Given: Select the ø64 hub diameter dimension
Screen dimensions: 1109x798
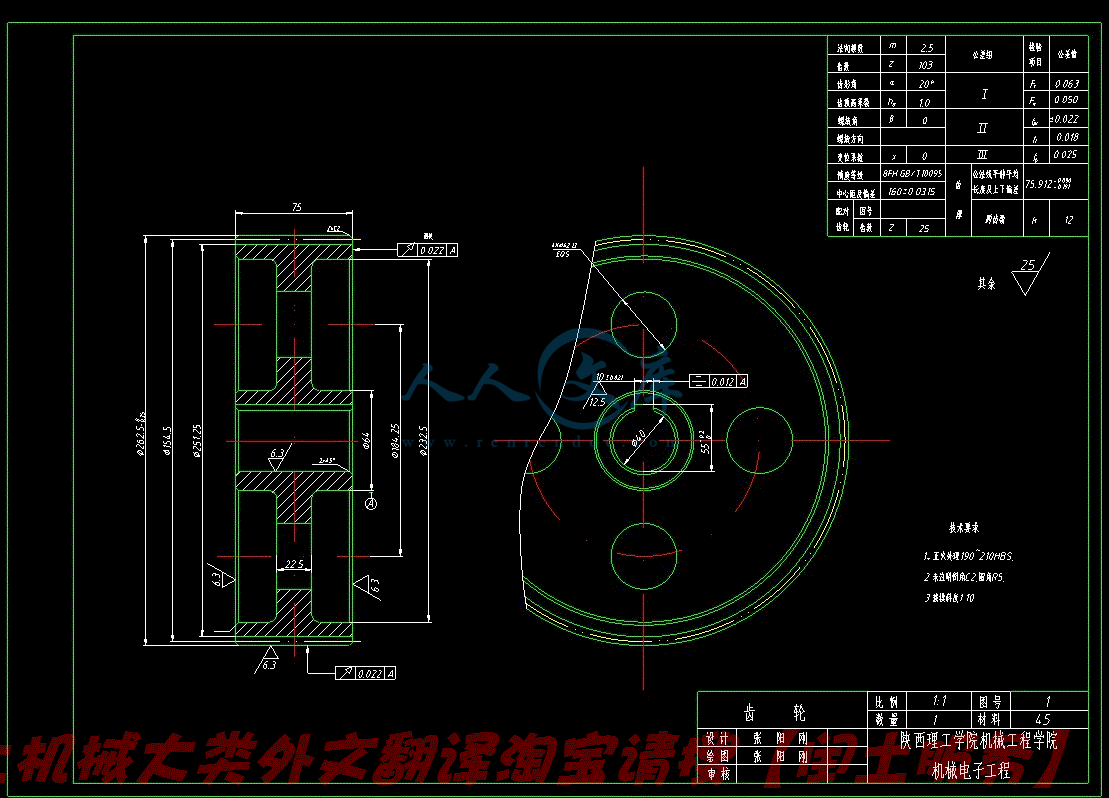Looking at the screenshot, I should [x=366, y=441].
